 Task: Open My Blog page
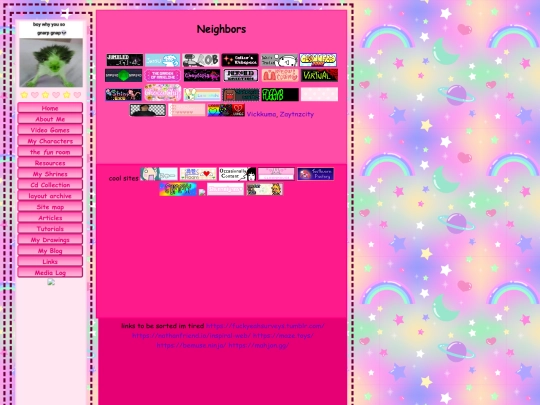(50, 251)
